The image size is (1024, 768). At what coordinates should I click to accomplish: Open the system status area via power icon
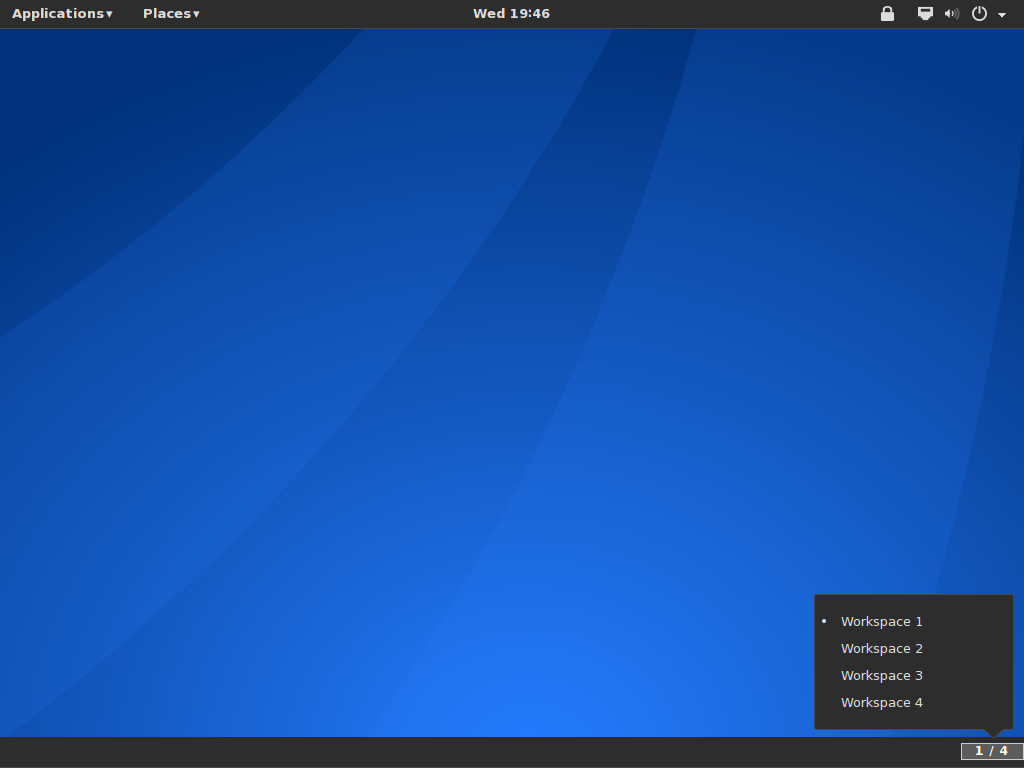pyautogui.click(x=977, y=14)
